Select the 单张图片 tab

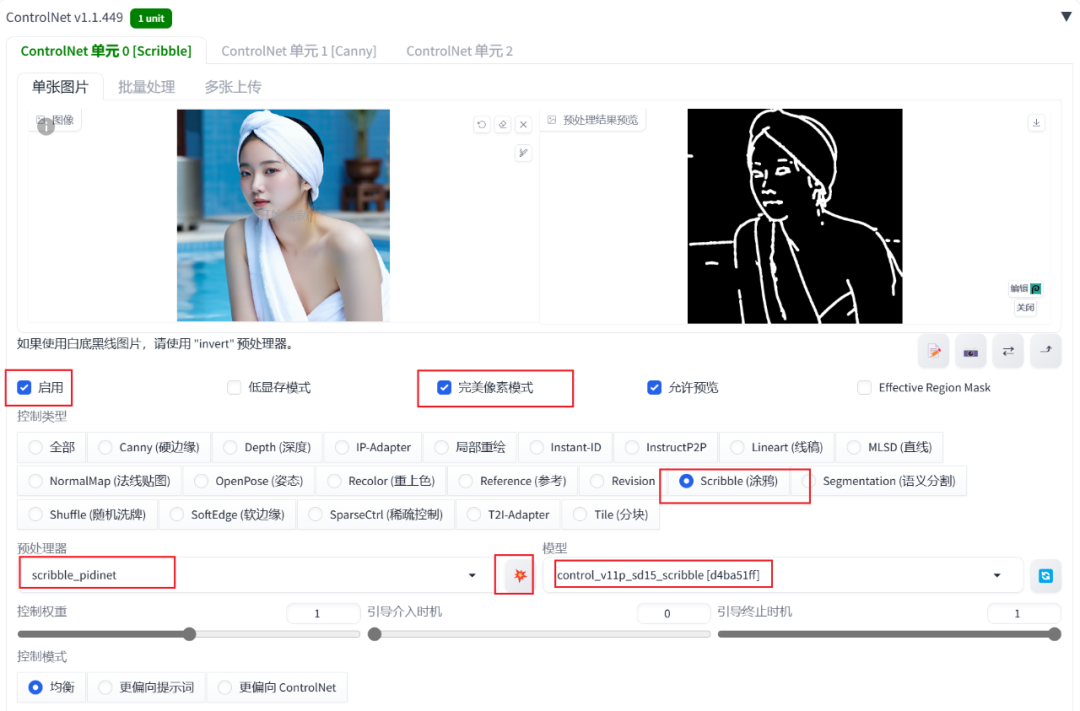click(x=61, y=87)
